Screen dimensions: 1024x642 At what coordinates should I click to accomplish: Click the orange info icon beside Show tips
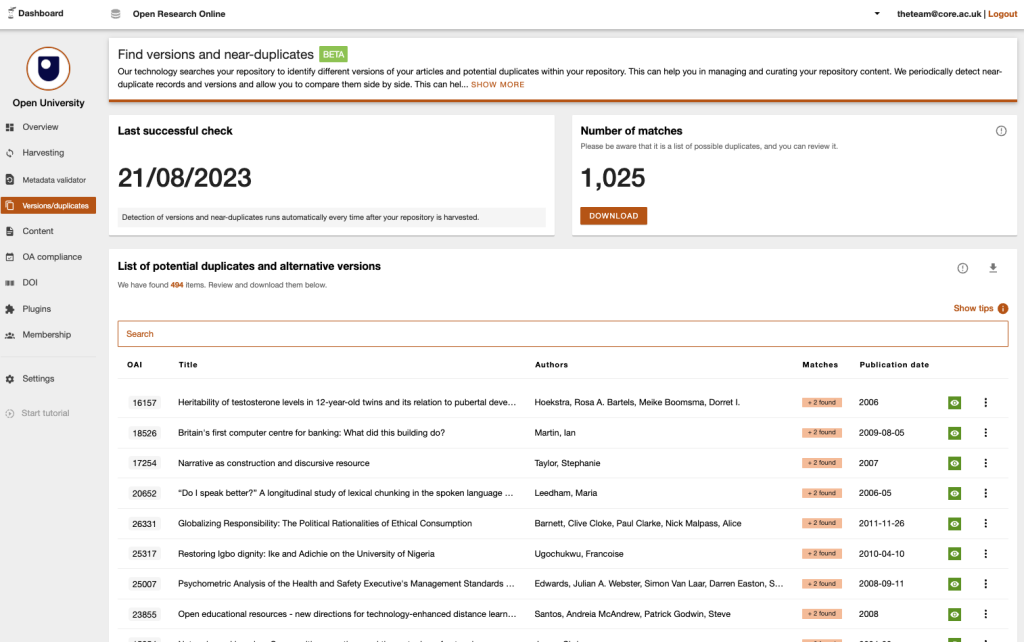click(1002, 309)
